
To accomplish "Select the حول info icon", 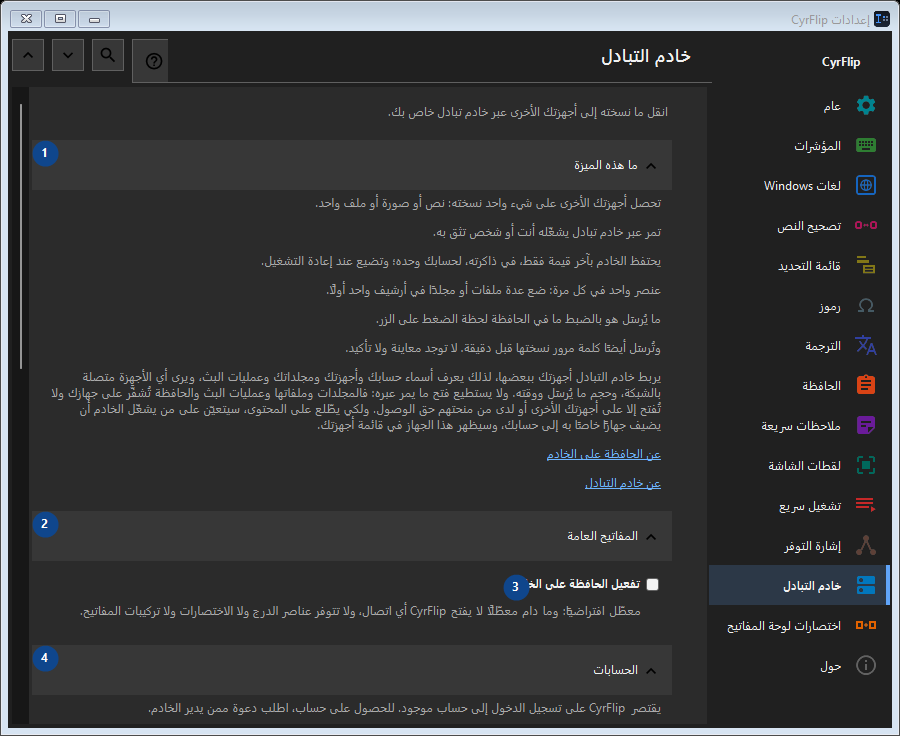I will point(866,665).
